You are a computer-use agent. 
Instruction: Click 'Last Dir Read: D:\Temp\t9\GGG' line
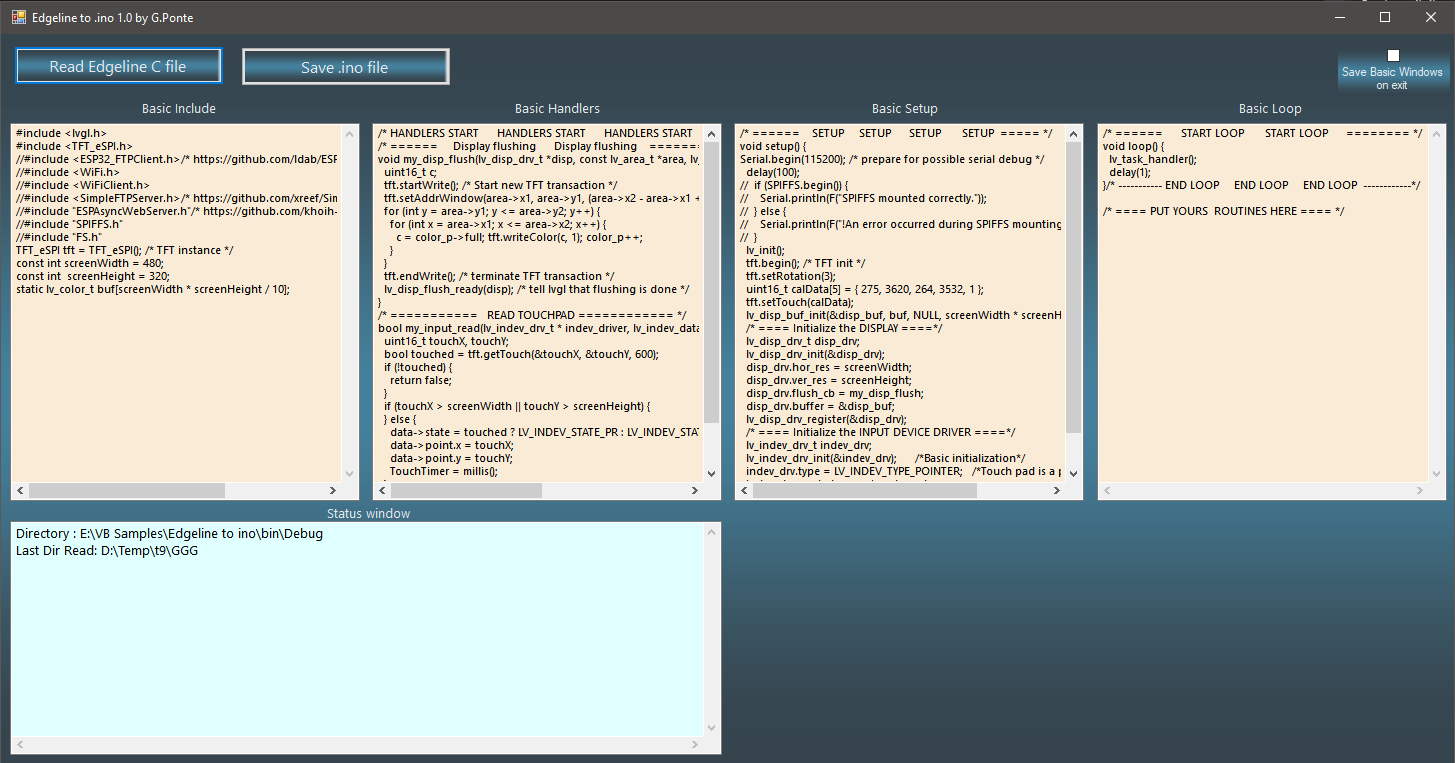(107, 550)
